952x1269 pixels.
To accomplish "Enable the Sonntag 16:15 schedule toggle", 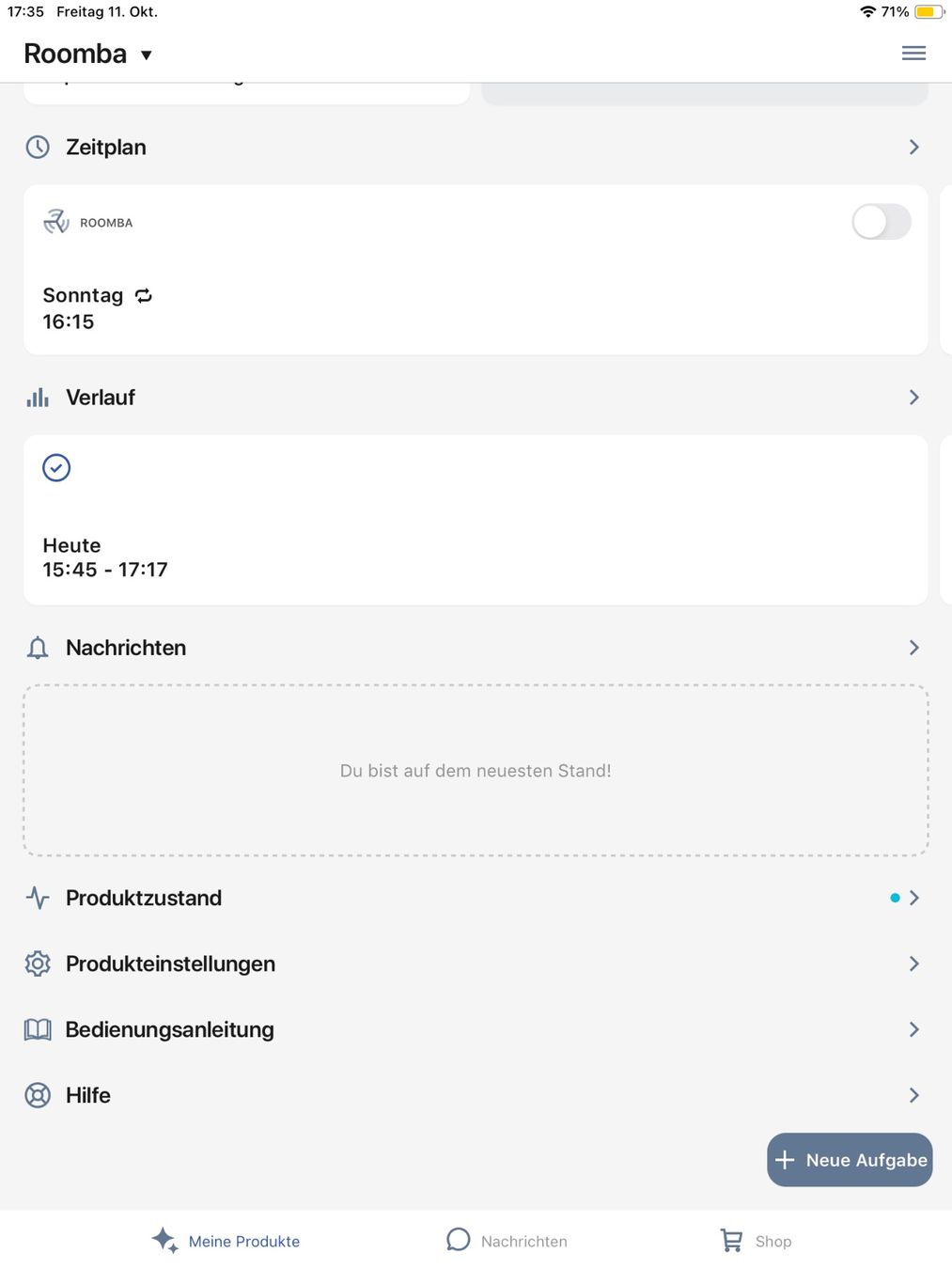I will point(882,222).
